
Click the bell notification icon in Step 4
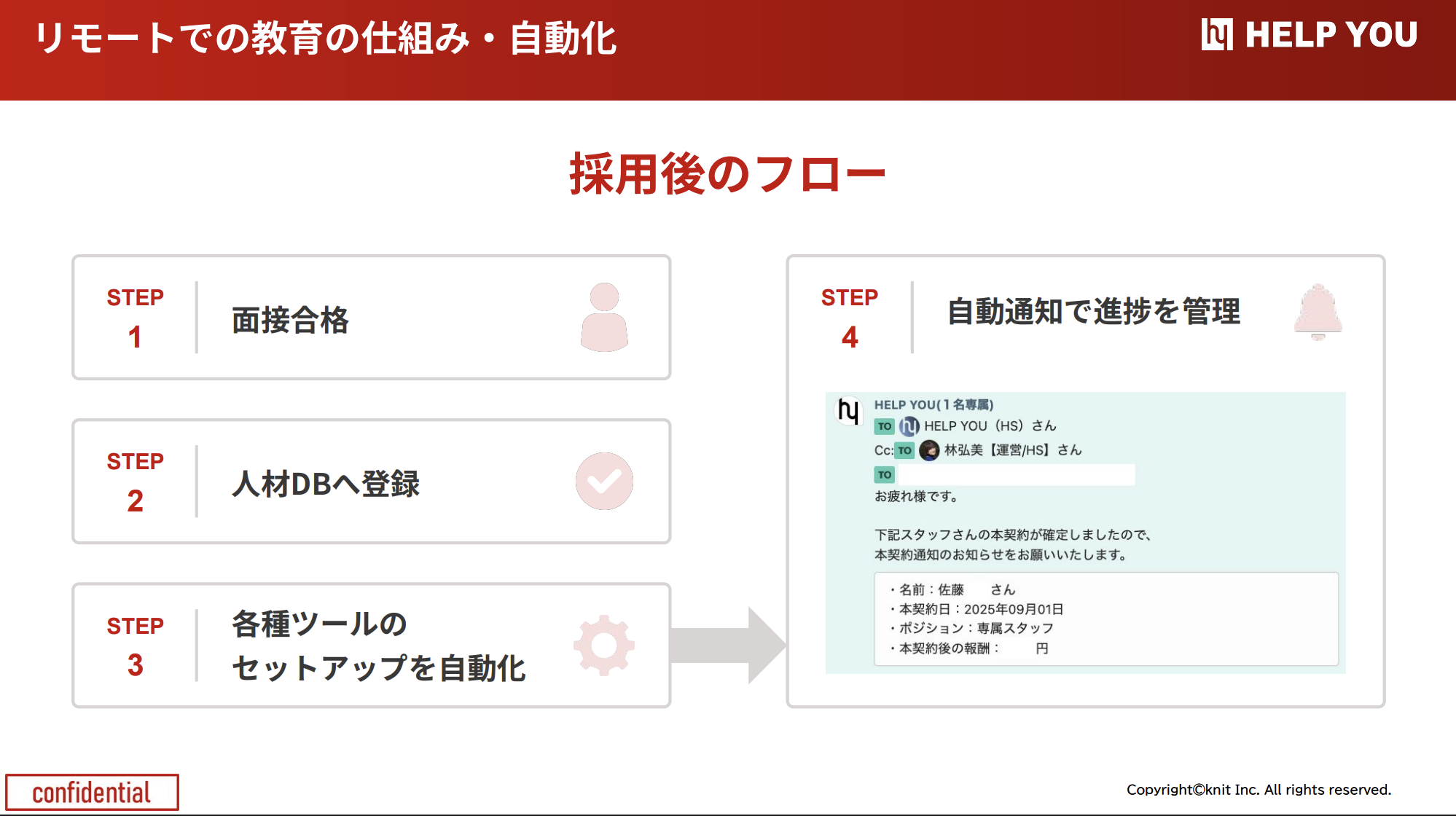1318,312
